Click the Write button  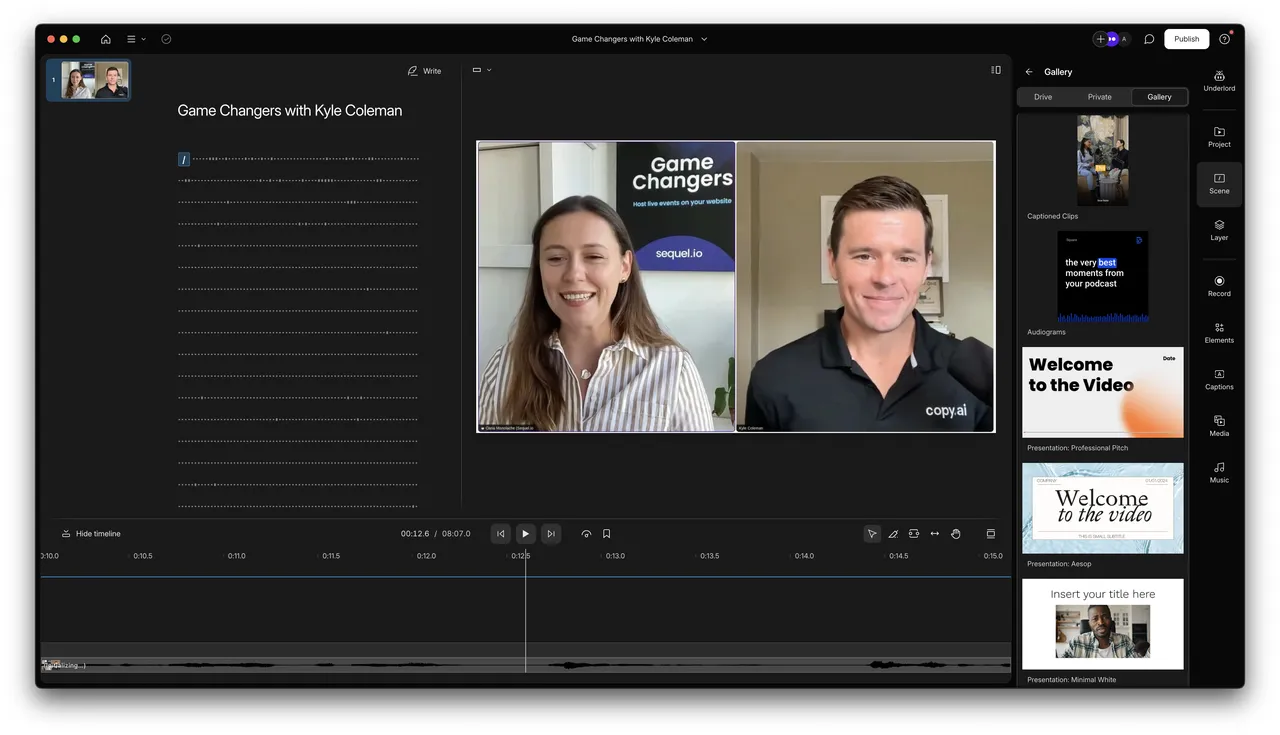(x=424, y=71)
